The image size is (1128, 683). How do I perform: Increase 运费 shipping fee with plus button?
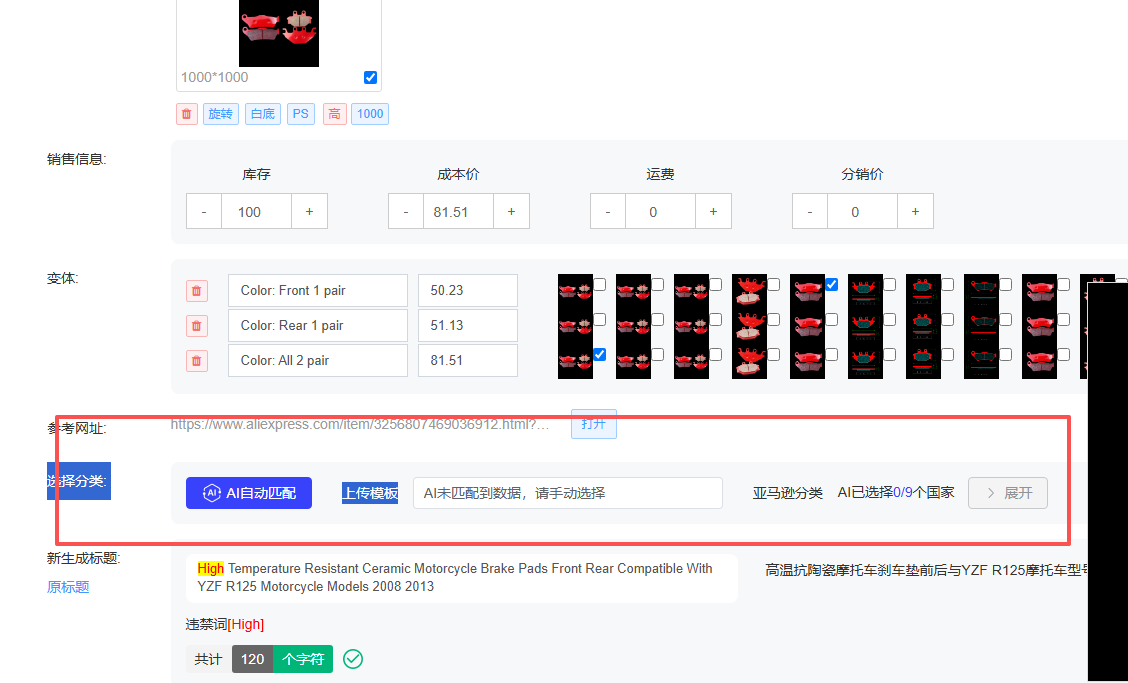(x=713, y=212)
